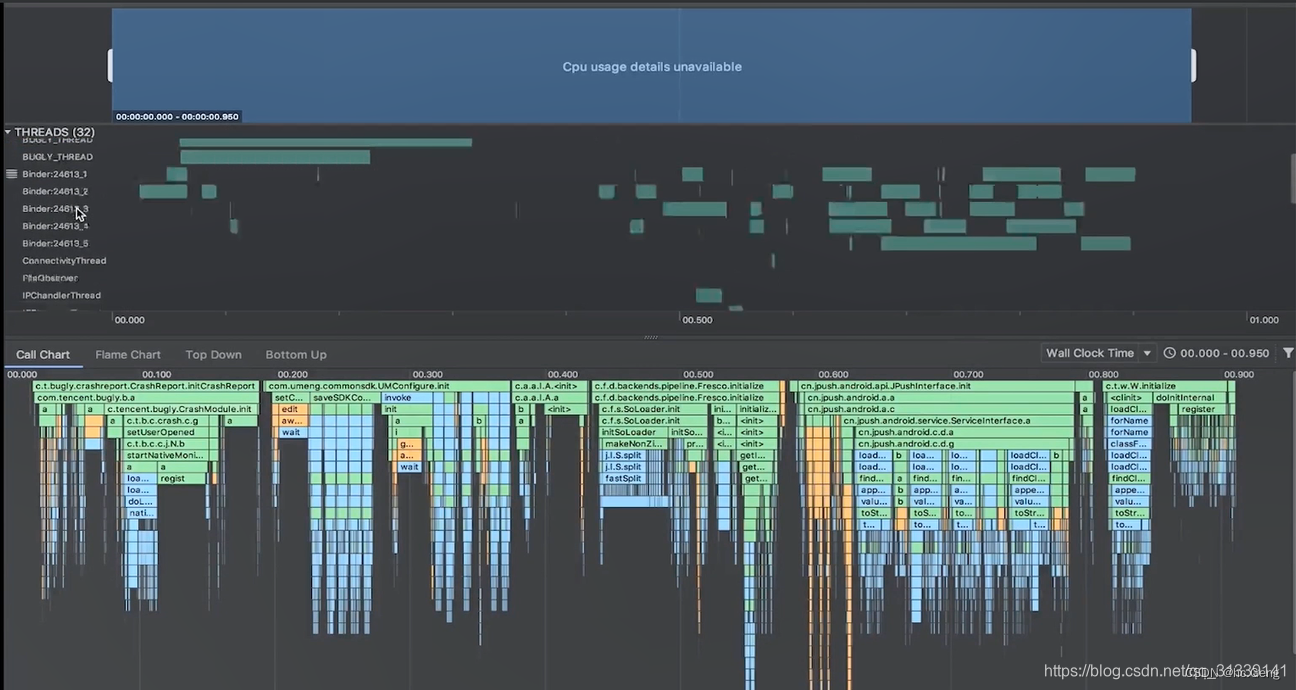
Task: Click the setUserOpened call bar
Action: tap(167, 432)
